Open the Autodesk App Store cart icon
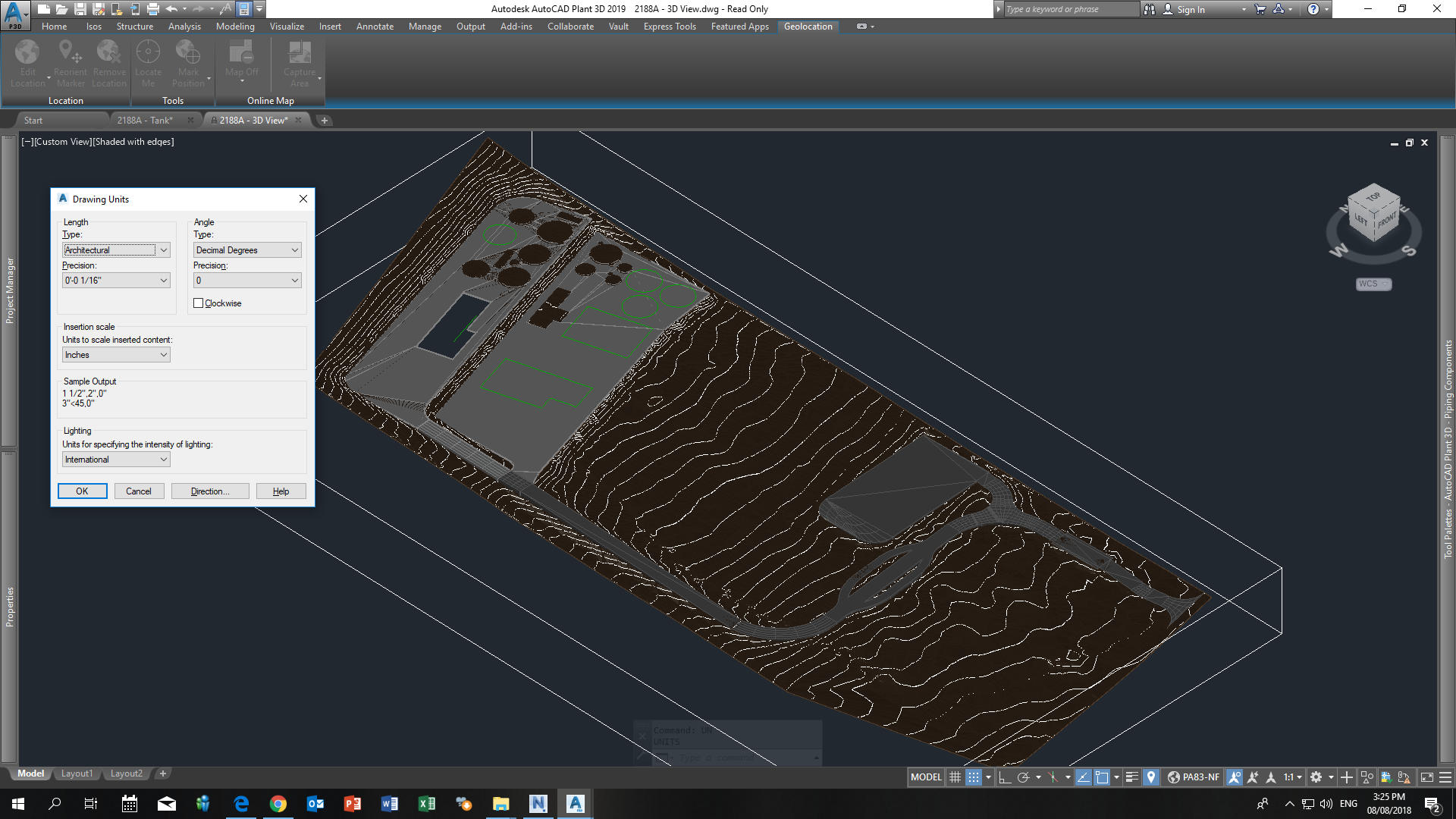The height and width of the screenshot is (819, 1456). coord(1260,9)
